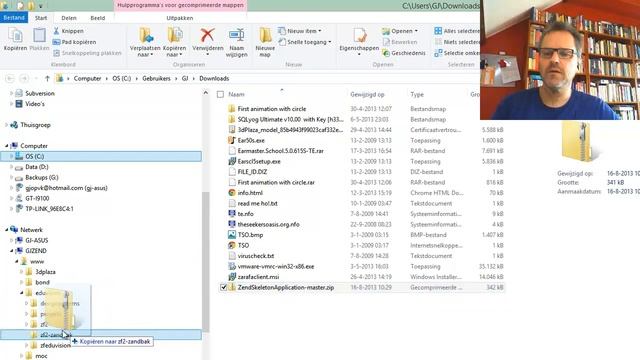Expand the Thuisgroep tree node
The height and width of the screenshot is (360, 640).
tap(7, 125)
